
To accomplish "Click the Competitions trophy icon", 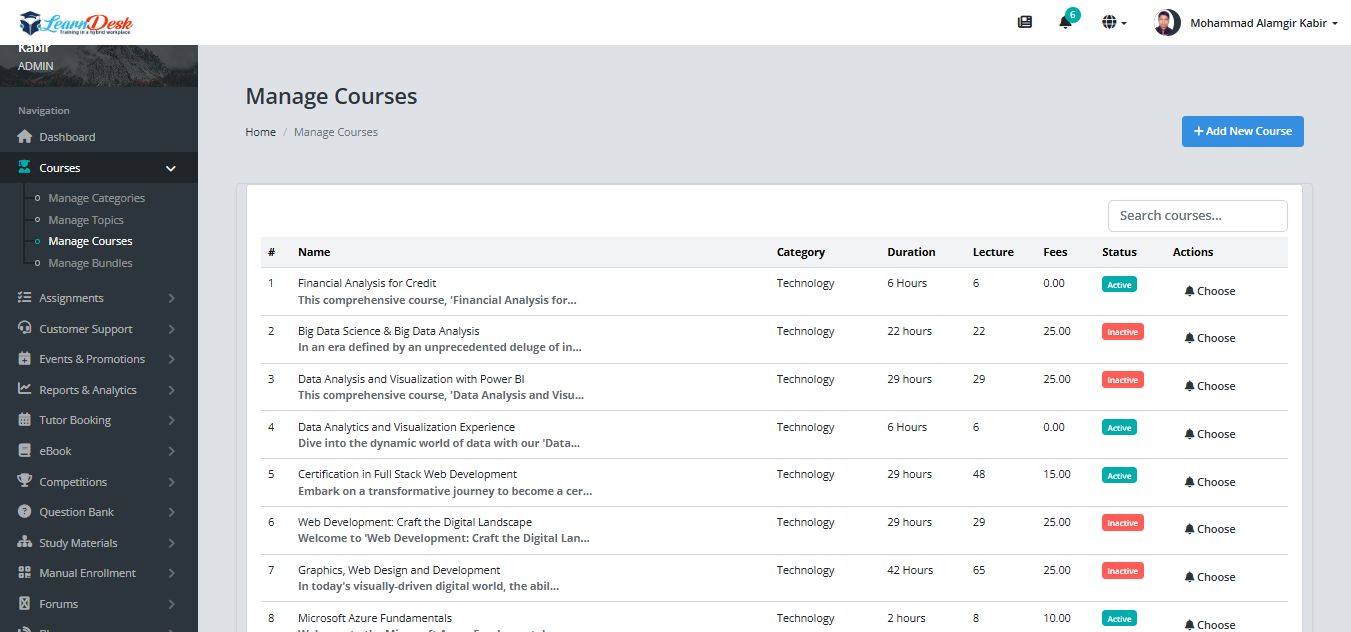I will 26,482.
